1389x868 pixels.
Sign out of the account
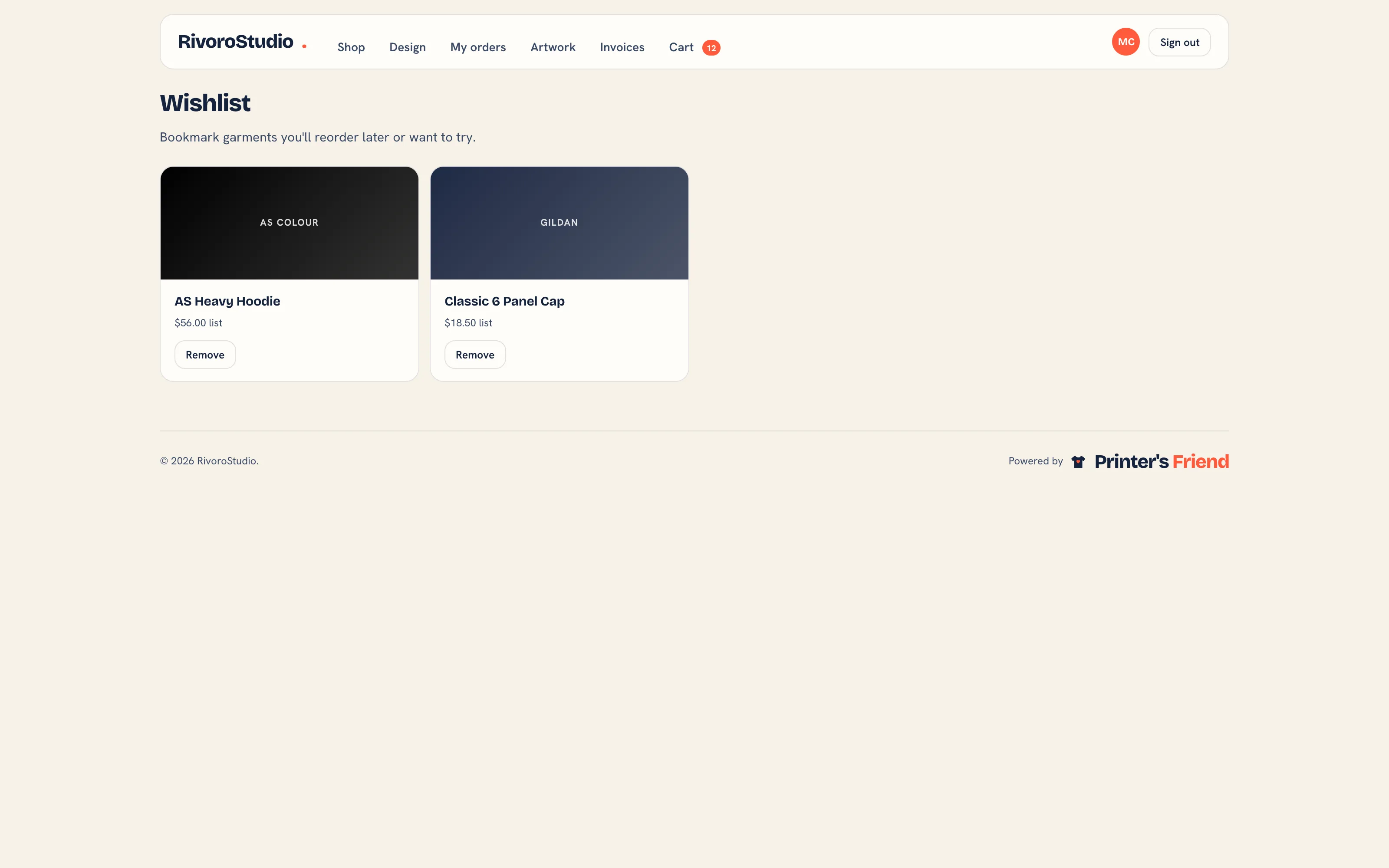click(x=1179, y=42)
